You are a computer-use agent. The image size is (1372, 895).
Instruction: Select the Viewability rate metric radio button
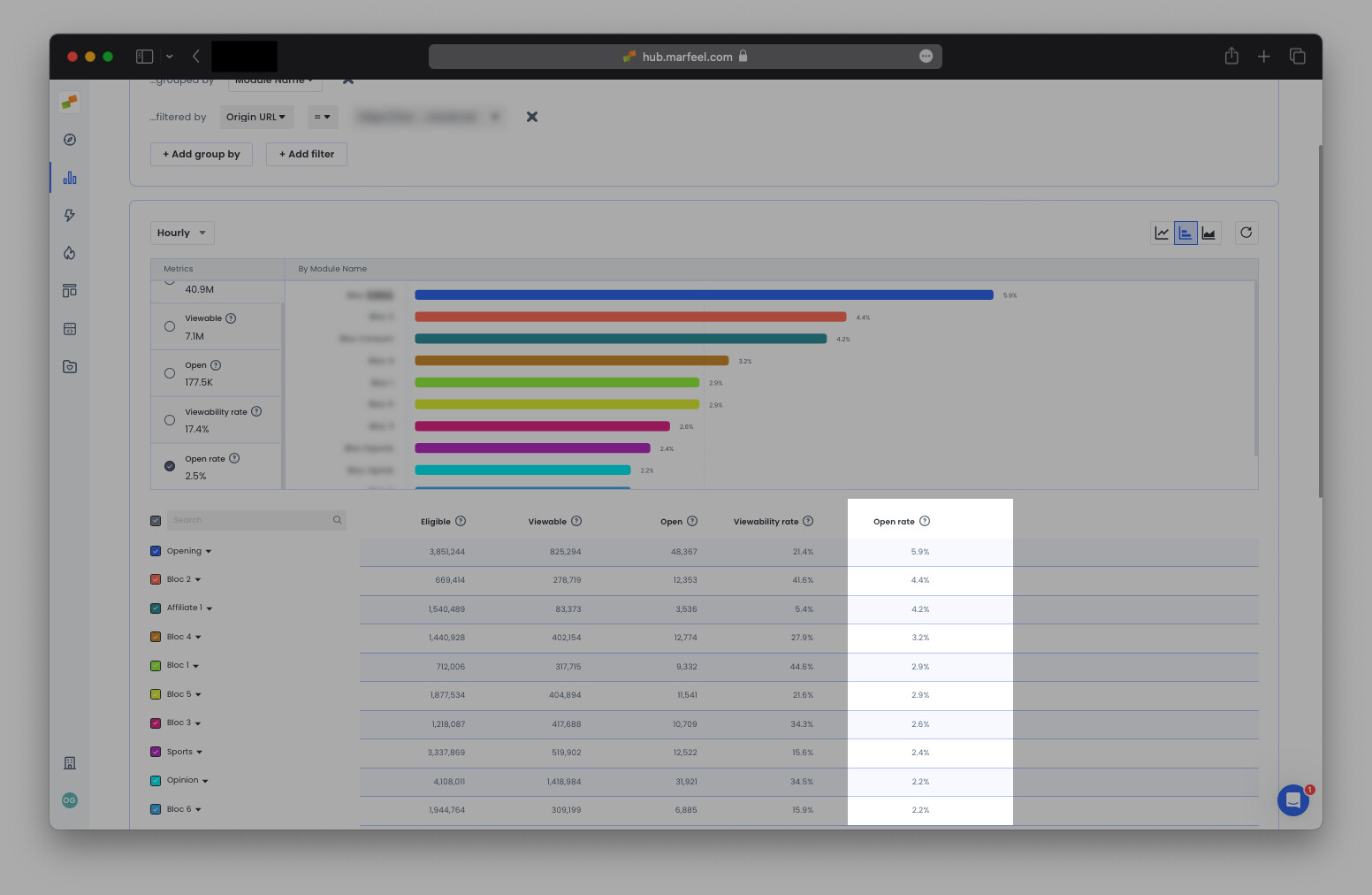coord(170,420)
